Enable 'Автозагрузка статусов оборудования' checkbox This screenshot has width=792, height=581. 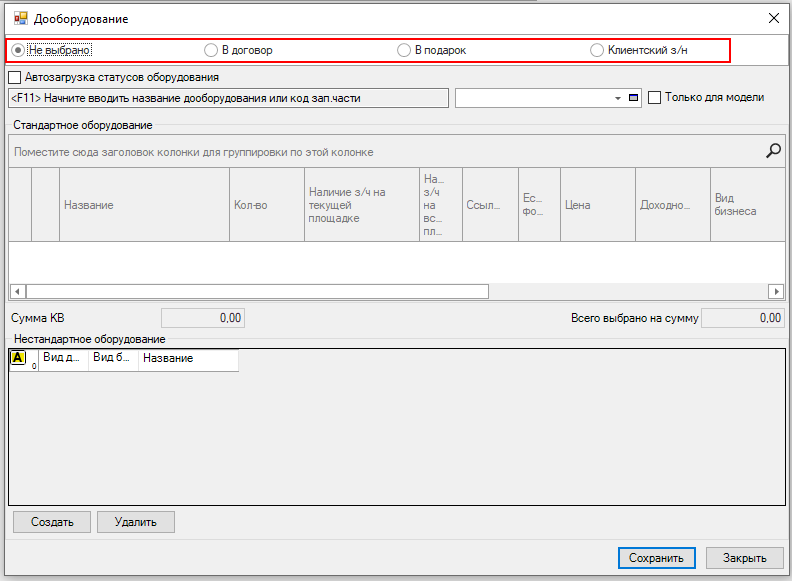15,77
